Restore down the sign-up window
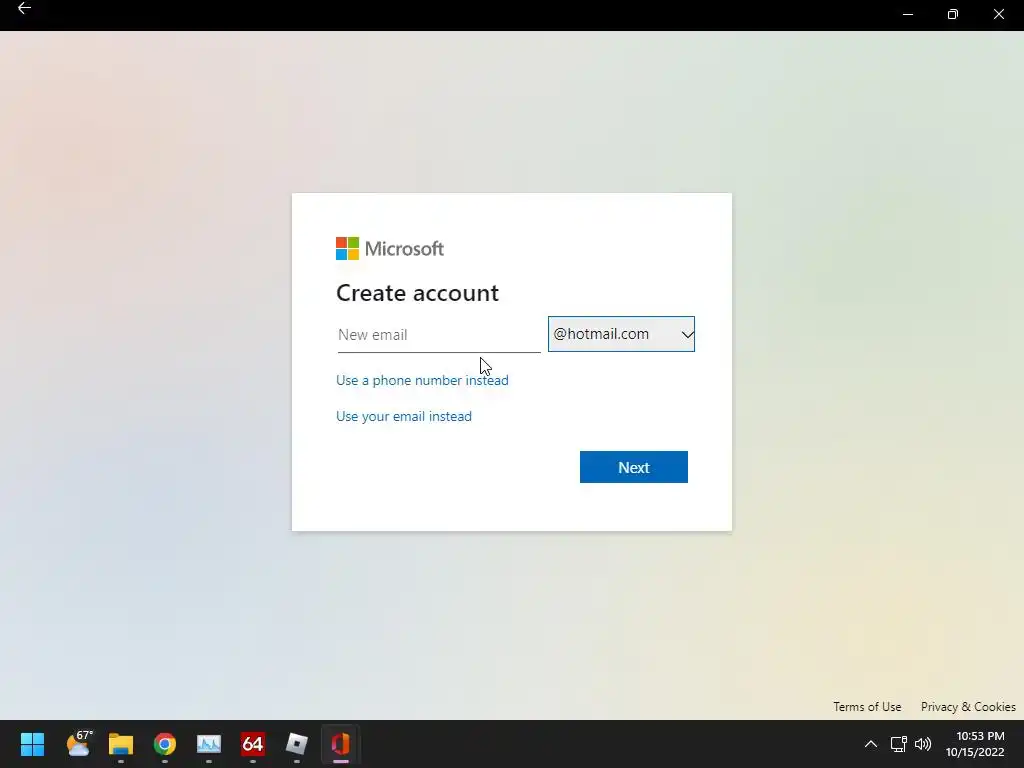 tap(953, 14)
